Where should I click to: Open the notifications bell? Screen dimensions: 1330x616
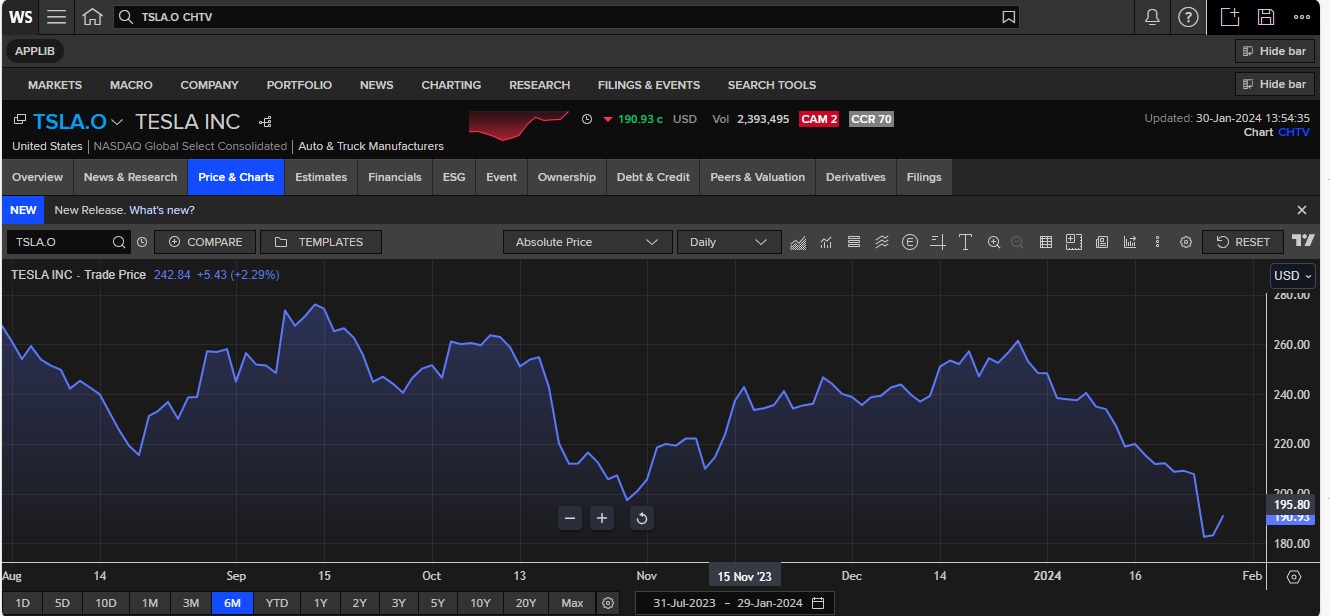pos(1152,17)
